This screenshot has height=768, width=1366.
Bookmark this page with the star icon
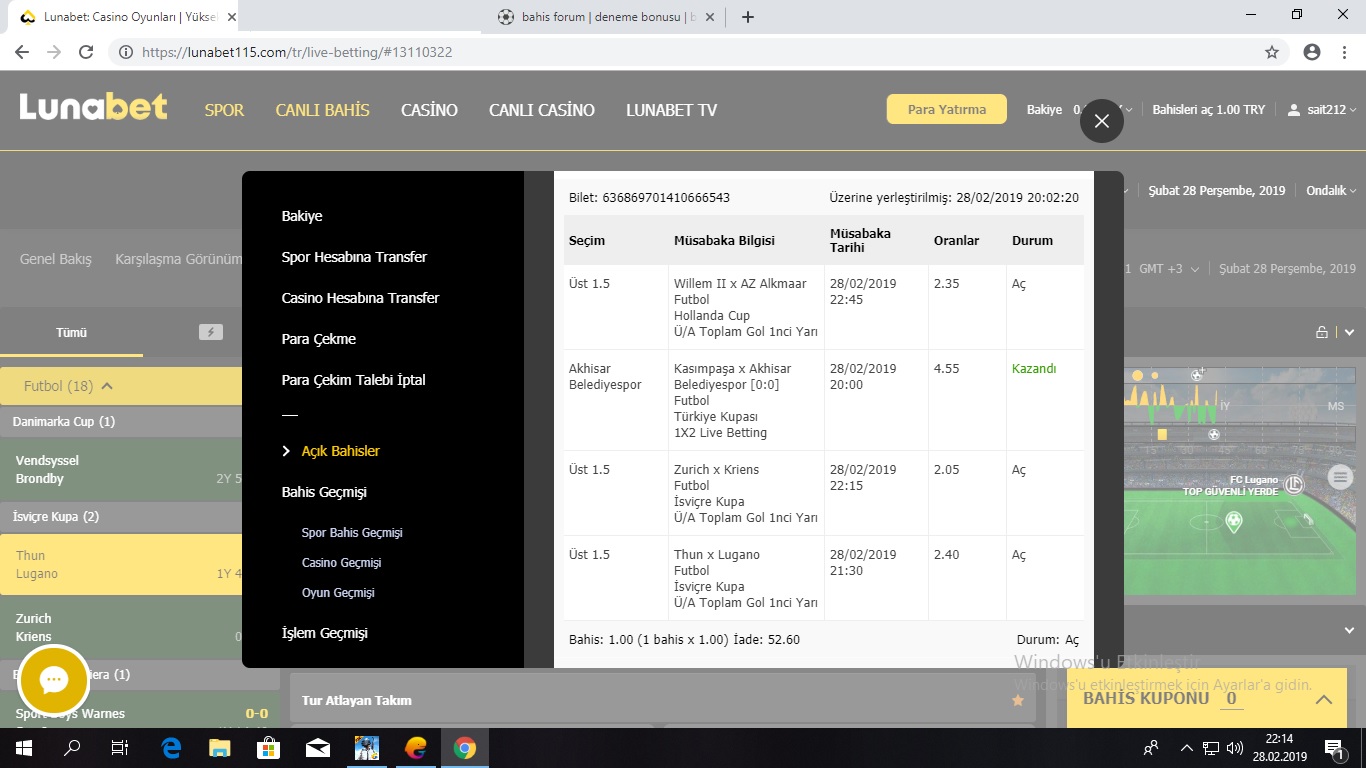1272,52
